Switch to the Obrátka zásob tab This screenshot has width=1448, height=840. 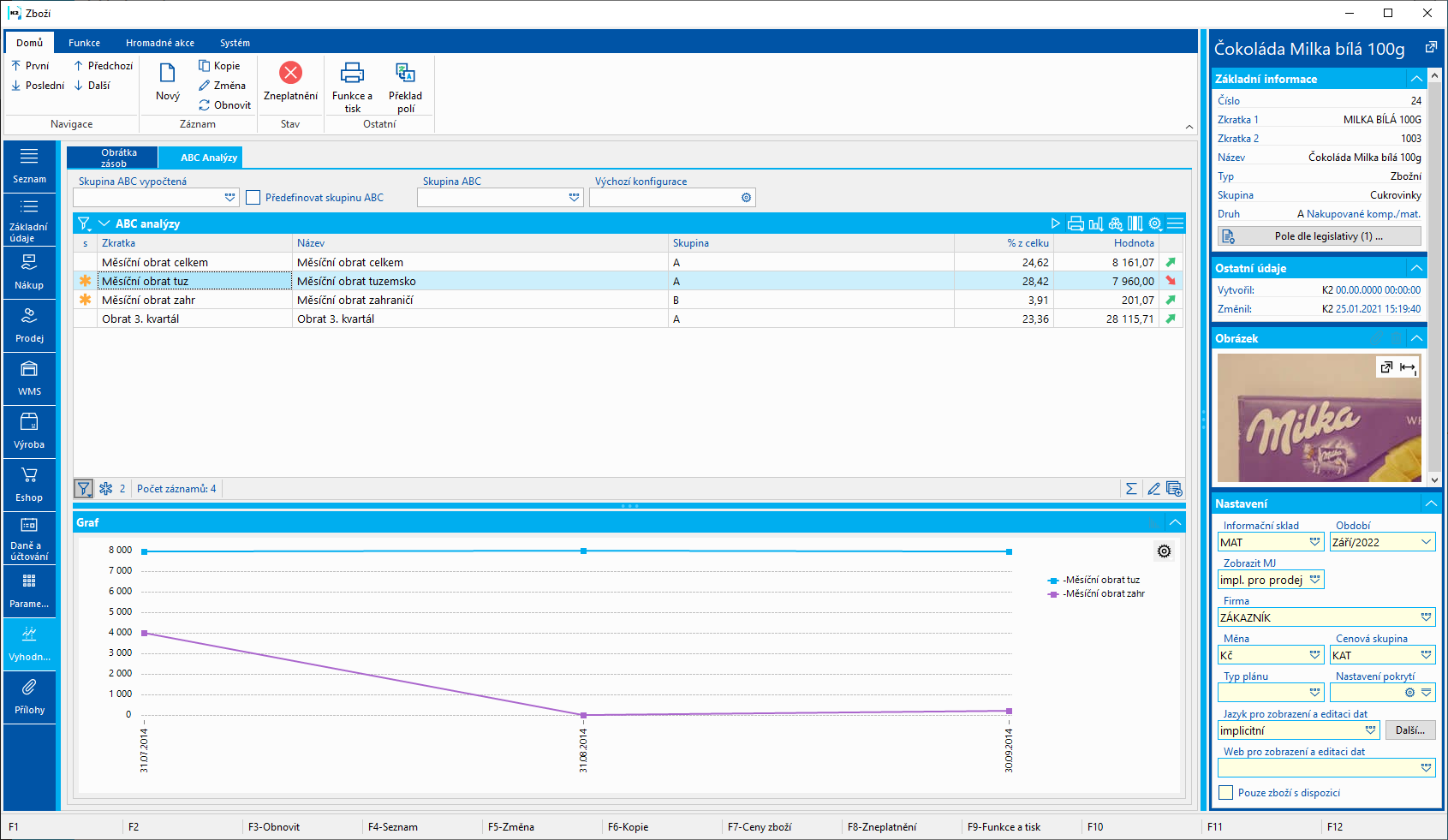pos(113,158)
